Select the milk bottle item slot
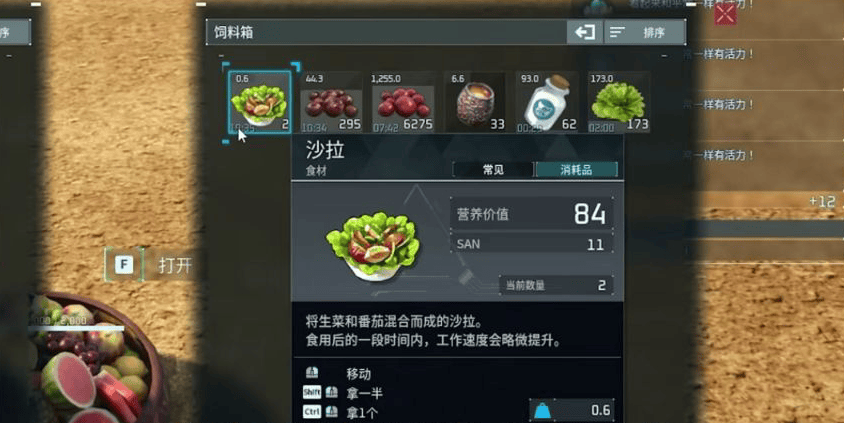844x423 pixels. click(x=546, y=102)
